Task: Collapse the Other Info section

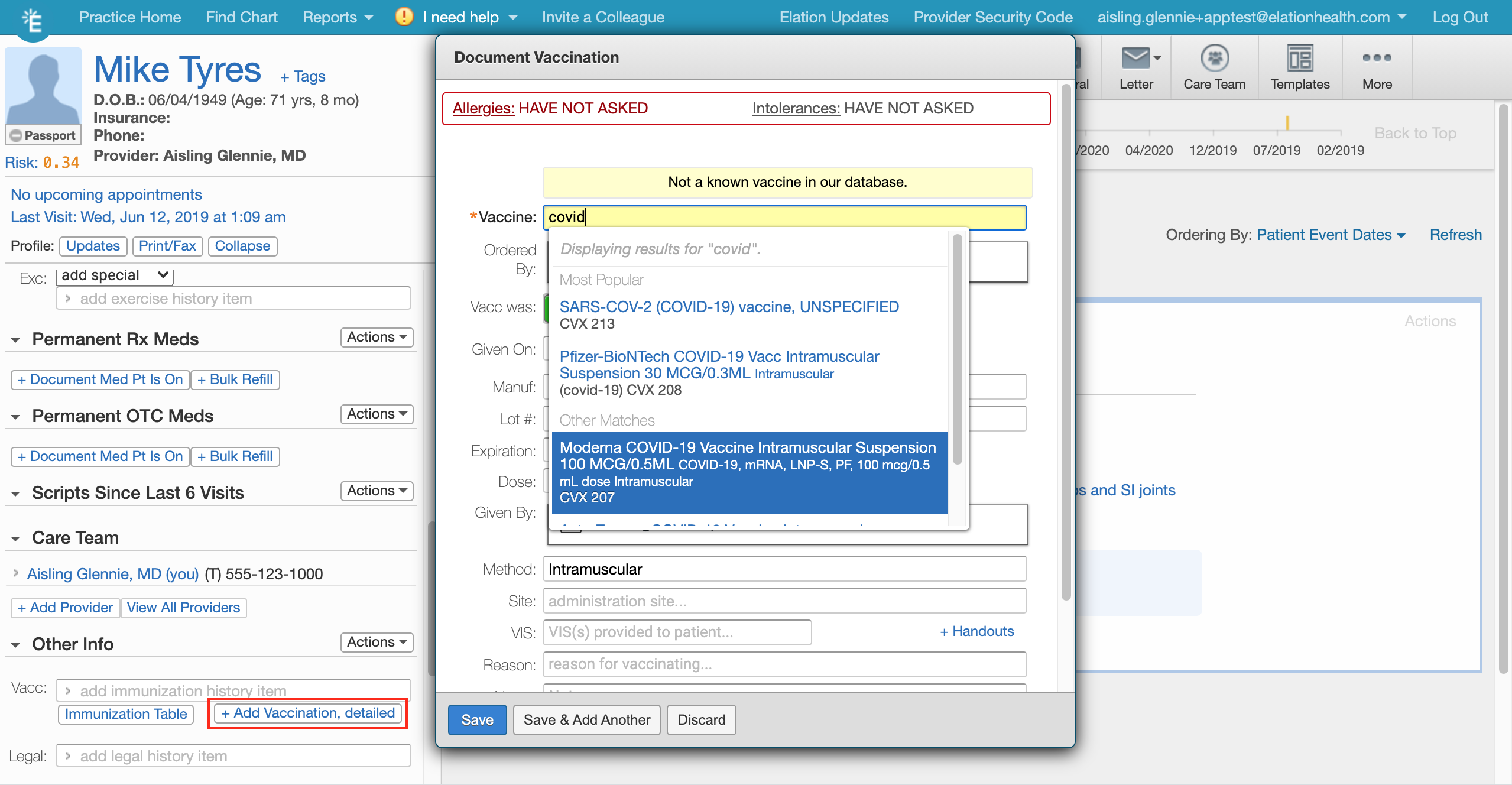Action: click(16, 645)
